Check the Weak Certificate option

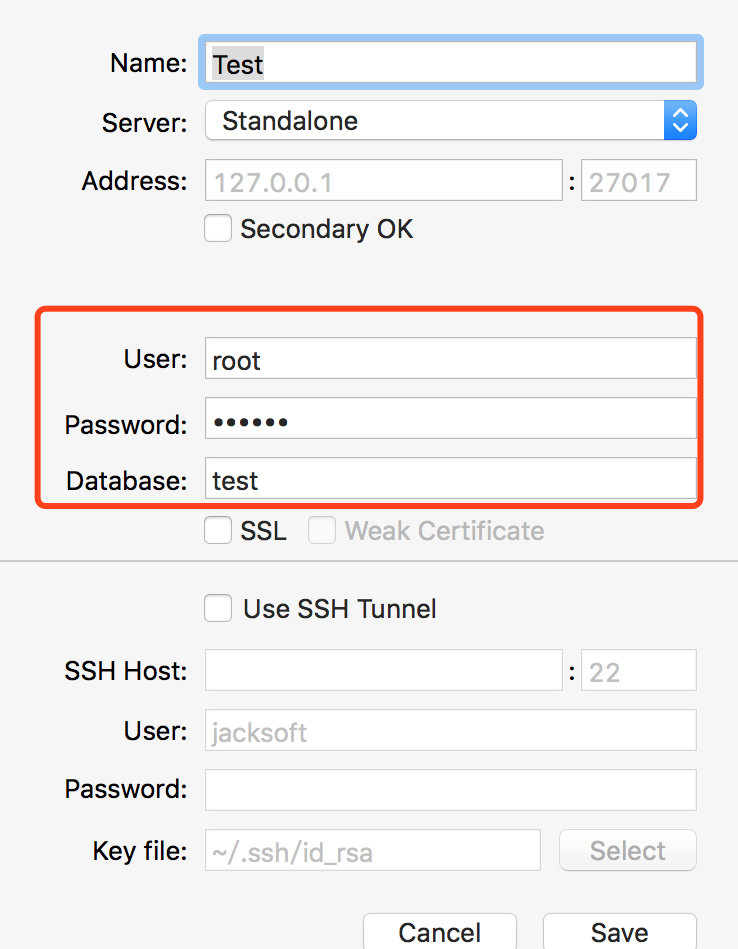point(322,530)
